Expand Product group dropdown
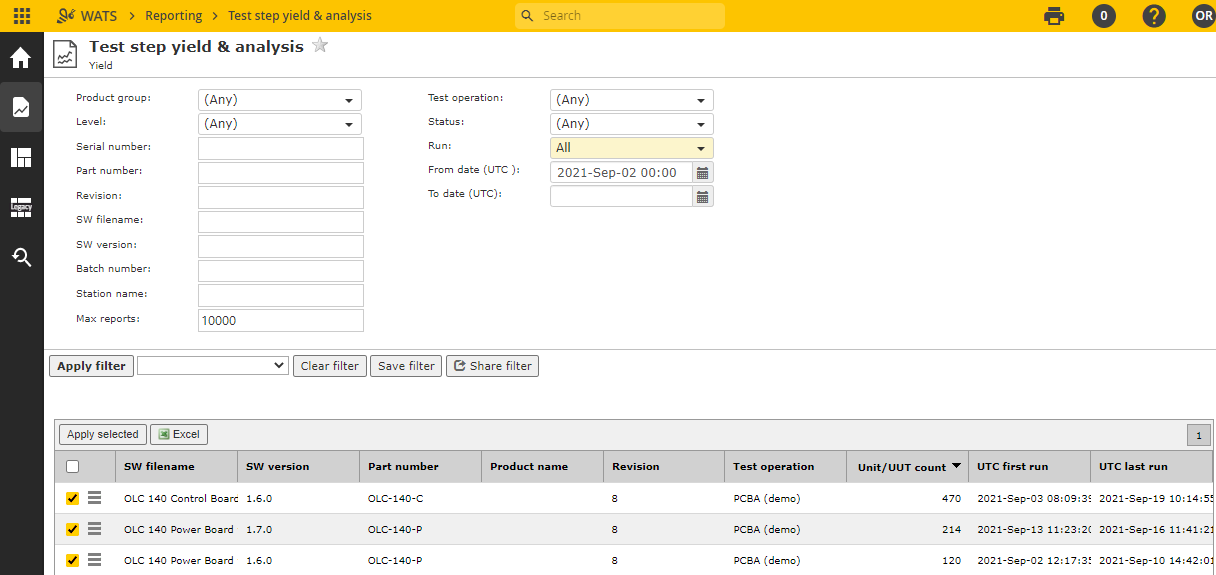 tap(280, 99)
